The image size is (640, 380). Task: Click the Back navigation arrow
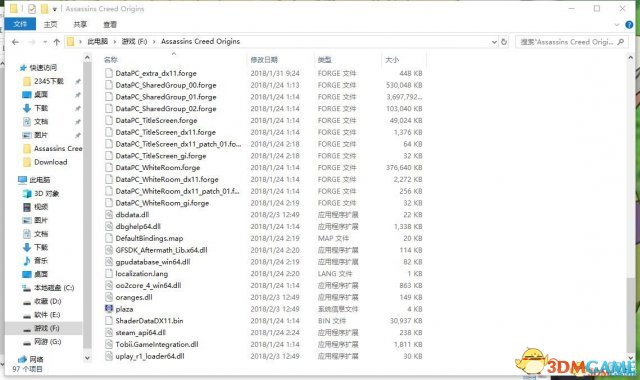(x=15, y=42)
